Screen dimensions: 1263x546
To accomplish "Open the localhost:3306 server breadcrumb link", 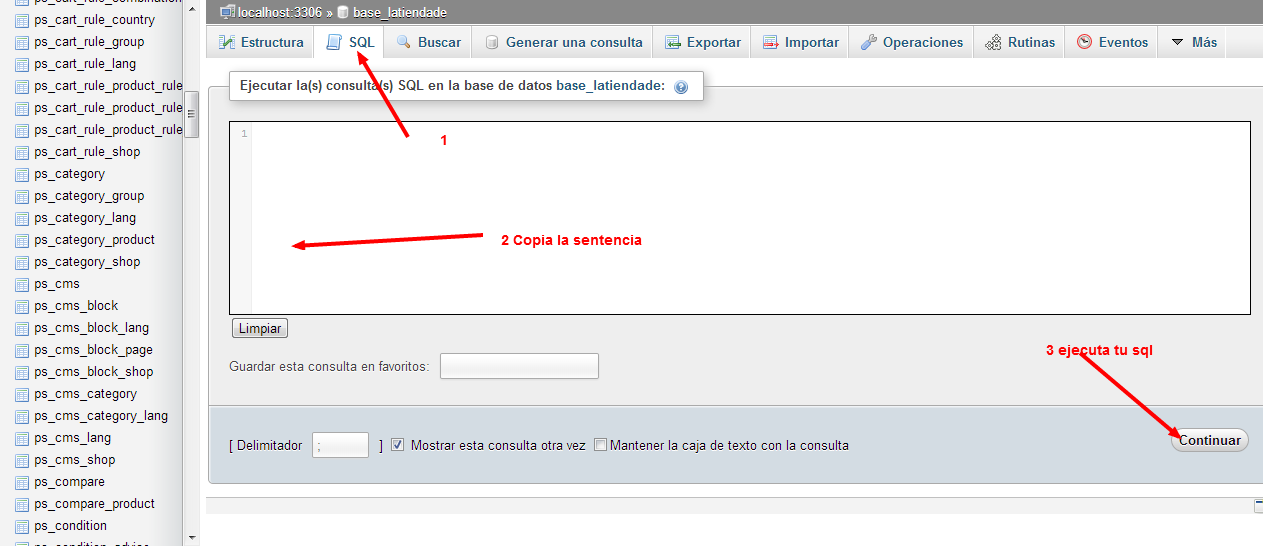I will click(278, 12).
